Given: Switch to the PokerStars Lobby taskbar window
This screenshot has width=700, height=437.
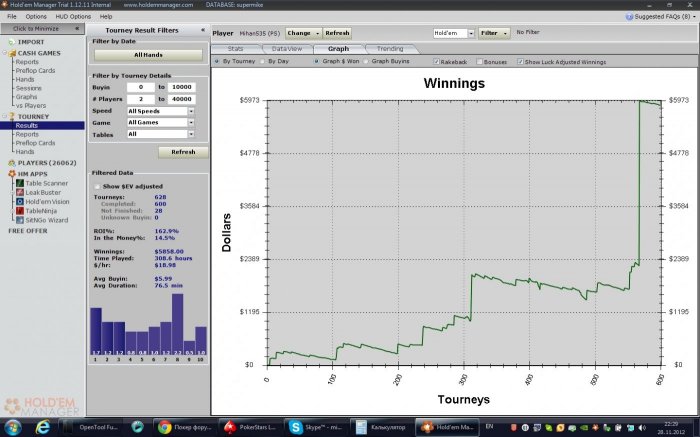Looking at the screenshot, I should coord(249,427).
